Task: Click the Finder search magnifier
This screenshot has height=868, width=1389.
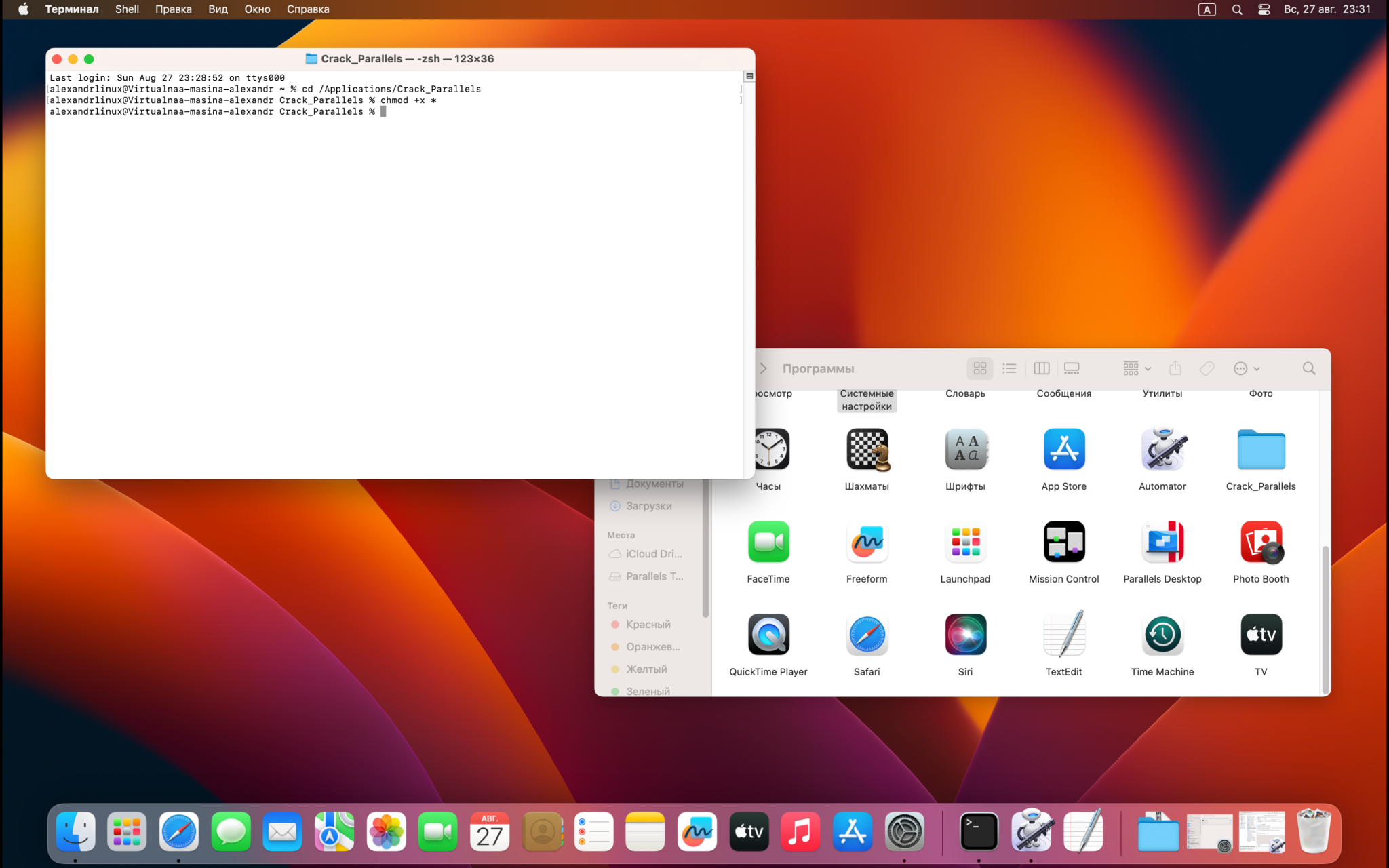Action: [x=1309, y=368]
